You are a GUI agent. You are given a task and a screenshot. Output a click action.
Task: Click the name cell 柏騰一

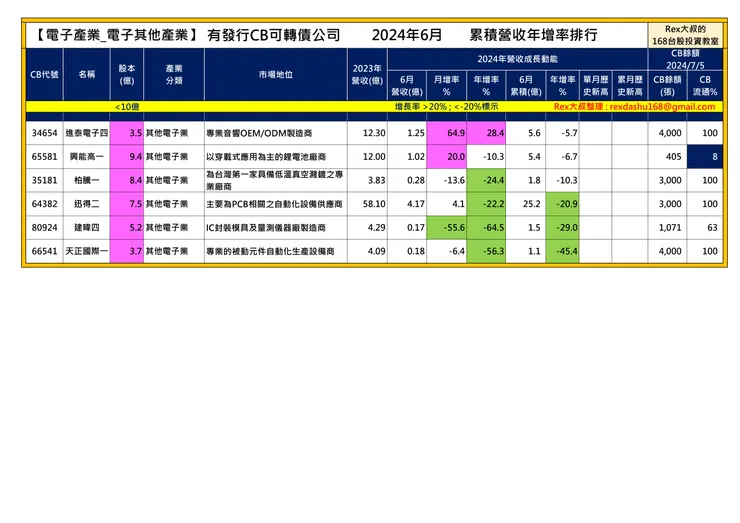tap(86, 180)
